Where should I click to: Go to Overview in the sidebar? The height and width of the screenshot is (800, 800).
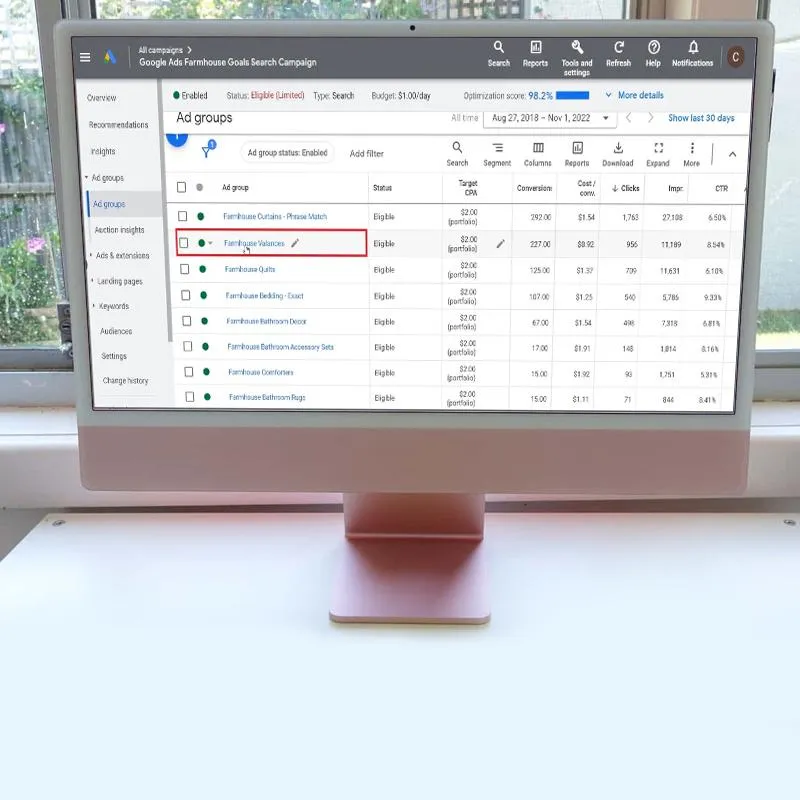coord(101,98)
